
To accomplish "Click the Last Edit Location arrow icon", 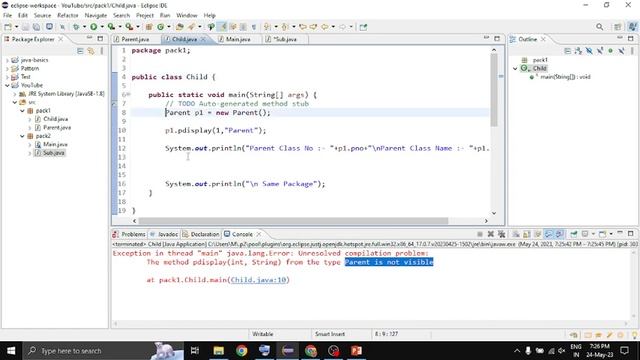I will (x=303, y=27).
